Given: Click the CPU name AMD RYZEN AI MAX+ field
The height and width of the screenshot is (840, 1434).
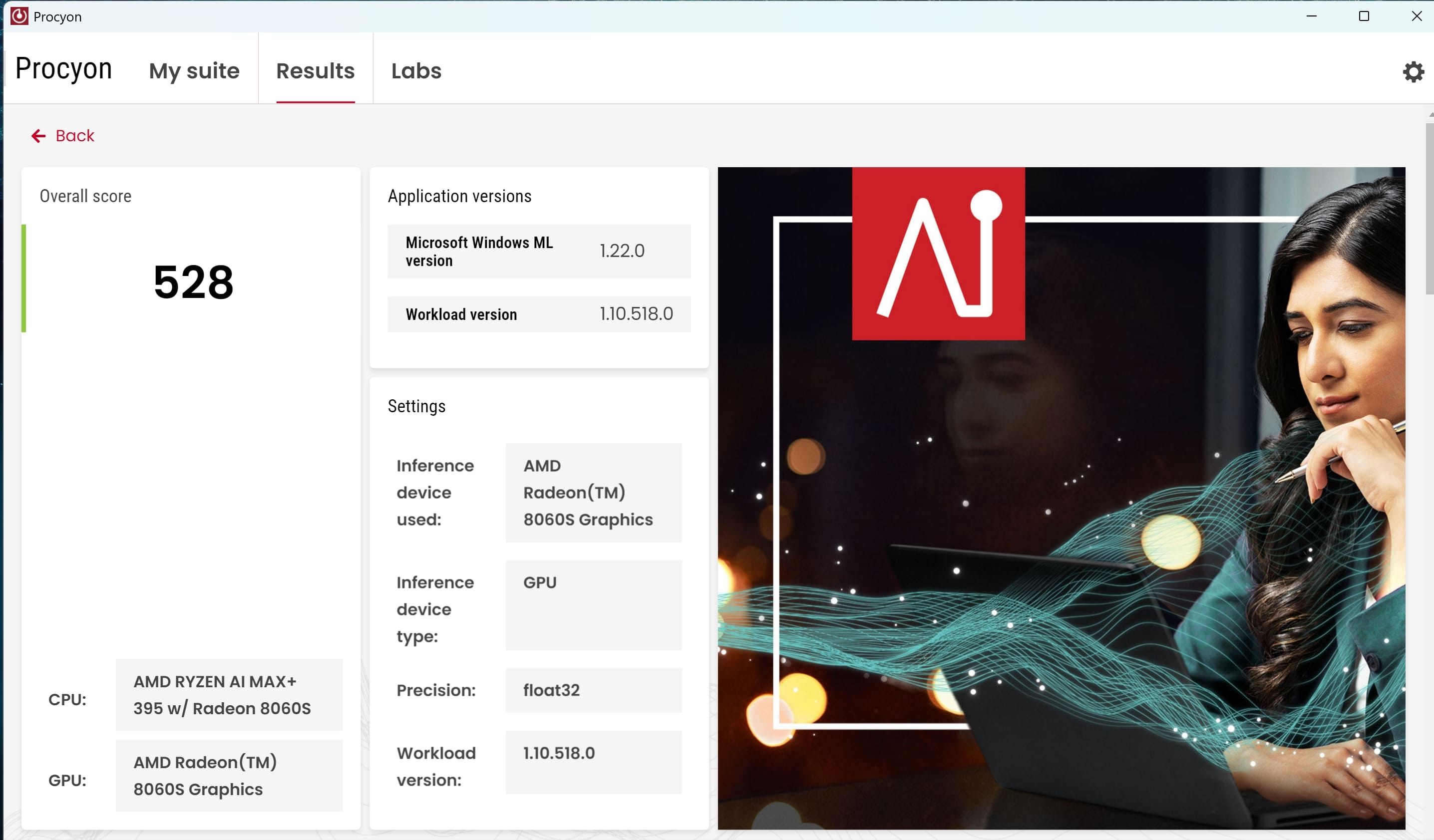Looking at the screenshot, I should pyautogui.click(x=229, y=694).
